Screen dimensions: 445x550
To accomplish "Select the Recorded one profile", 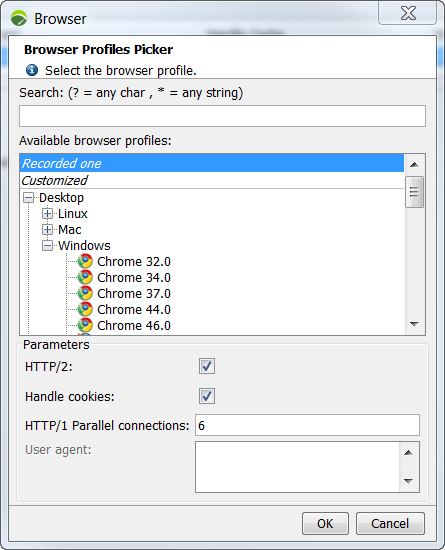I will point(212,163).
